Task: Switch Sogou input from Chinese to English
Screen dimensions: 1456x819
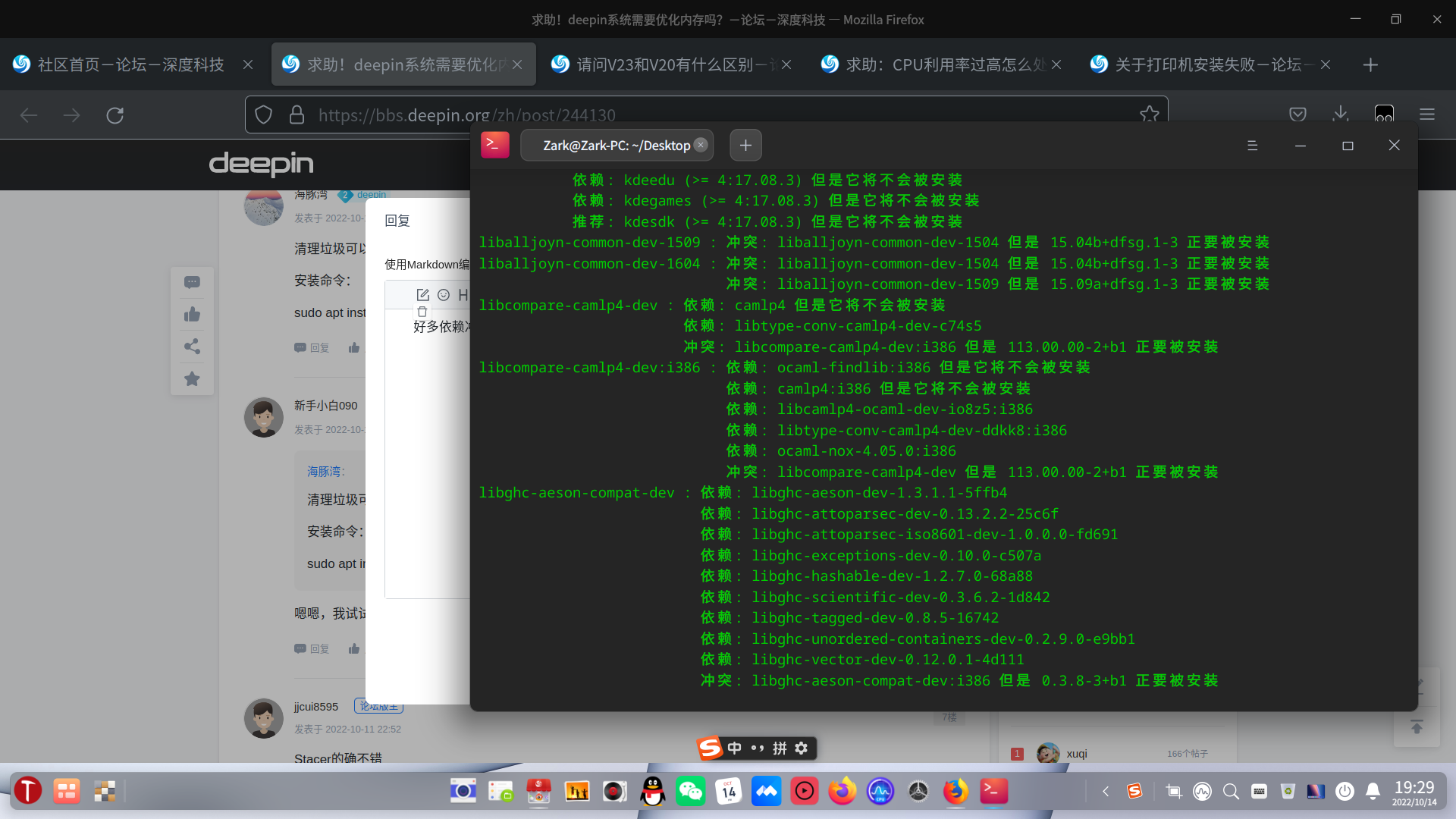Action: pos(734,748)
